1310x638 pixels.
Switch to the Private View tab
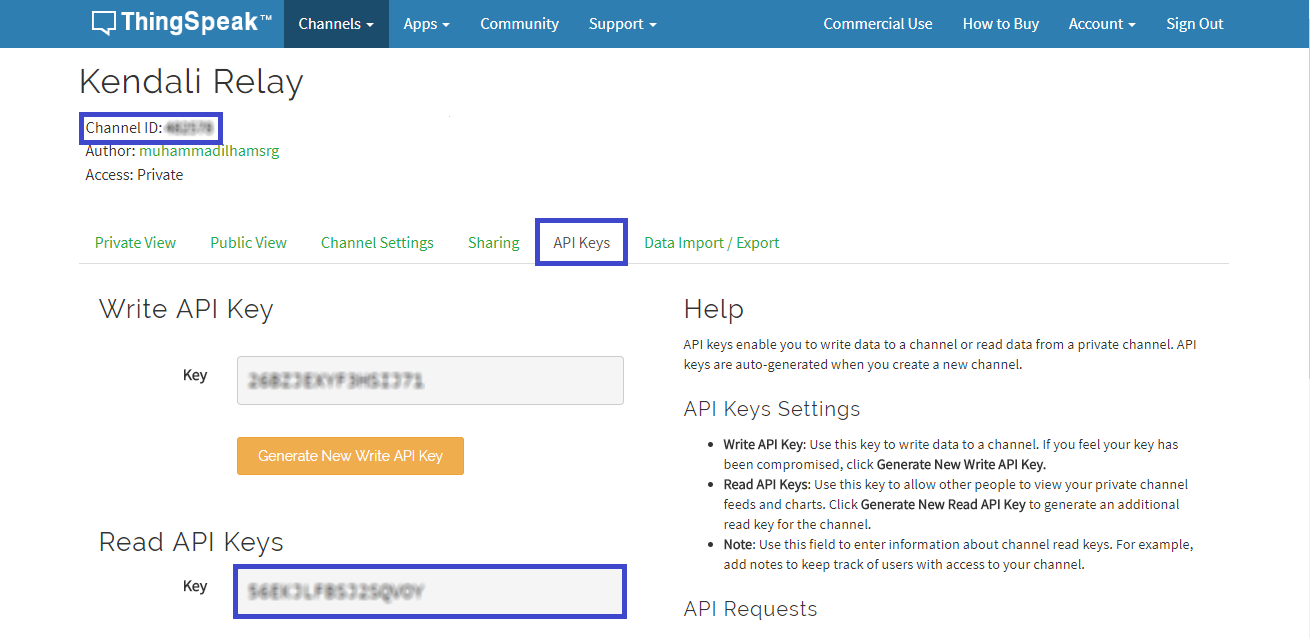tap(135, 243)
